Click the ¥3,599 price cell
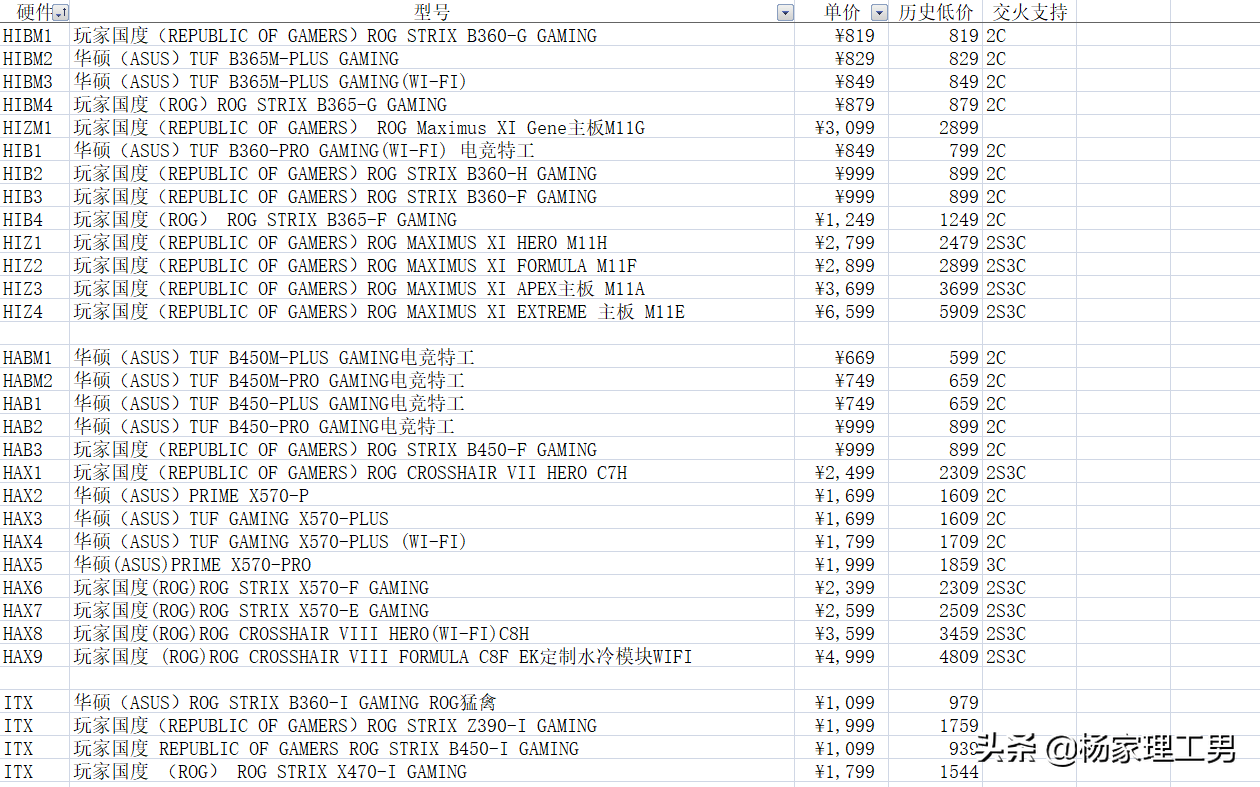The height and width of the screenshot is (787, 1260). 842,634
